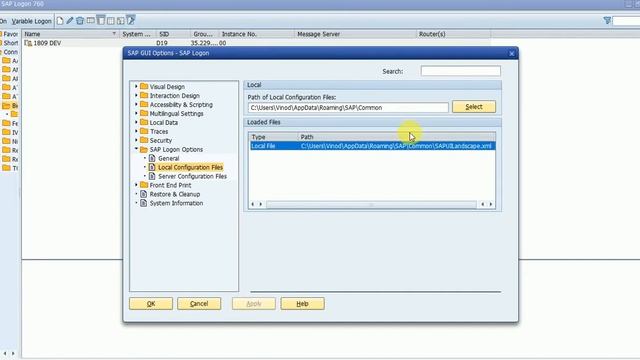Click the Search input field in options dialog
640x360 pixels.
point(460,71)
